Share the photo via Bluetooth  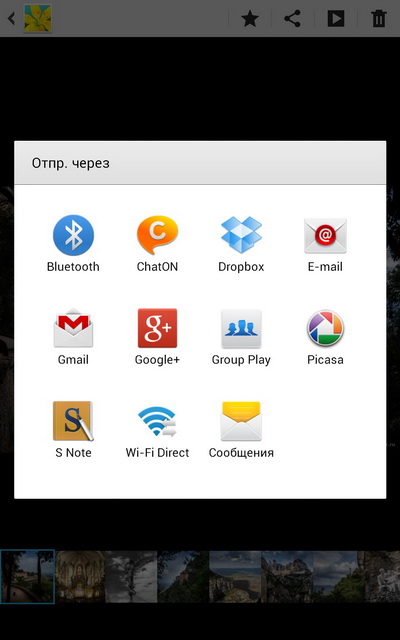coord(73,243)
